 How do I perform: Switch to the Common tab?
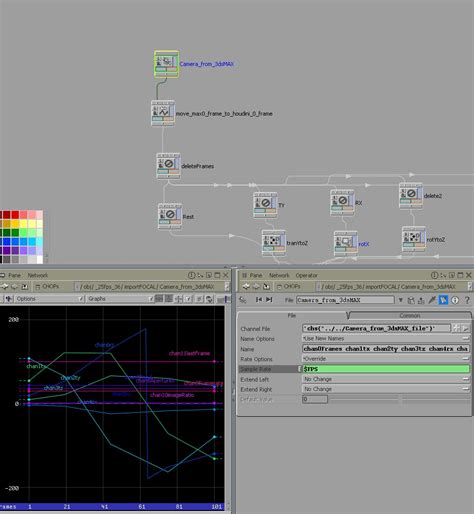point(410,315)
